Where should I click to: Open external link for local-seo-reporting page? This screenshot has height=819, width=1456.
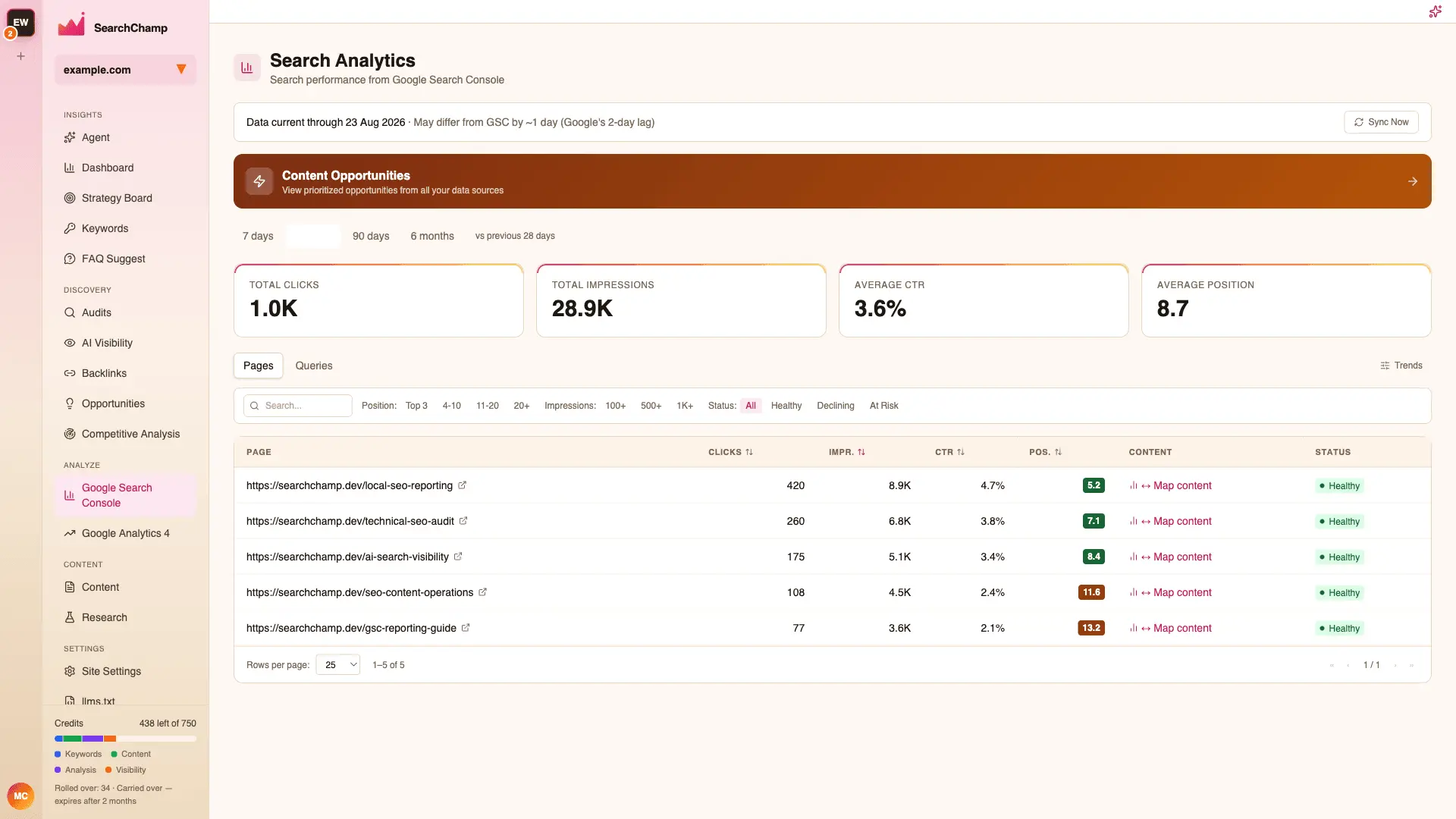(x=462, y=485)
